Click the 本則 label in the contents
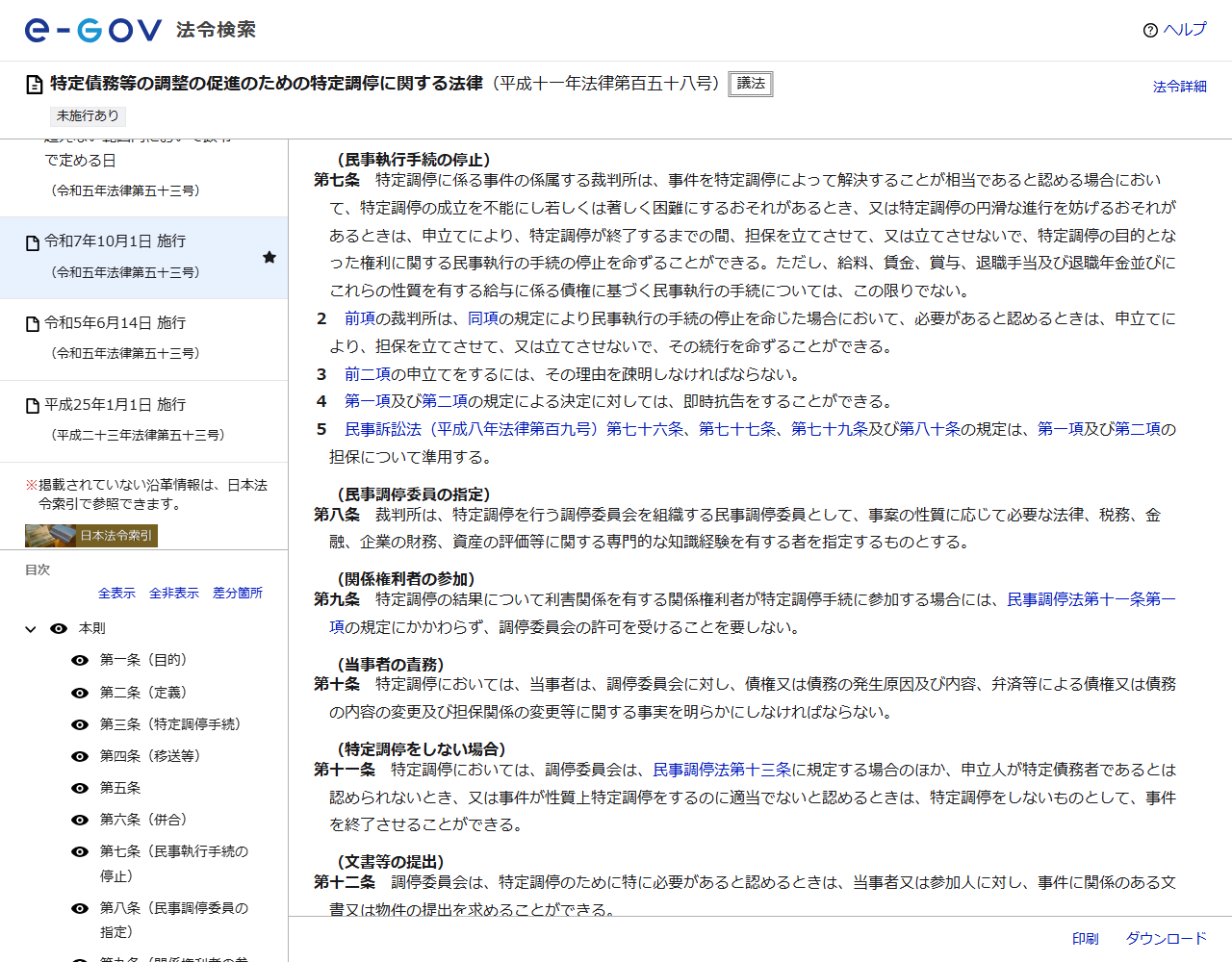1232x962 pixels. [x=92, y=628]
